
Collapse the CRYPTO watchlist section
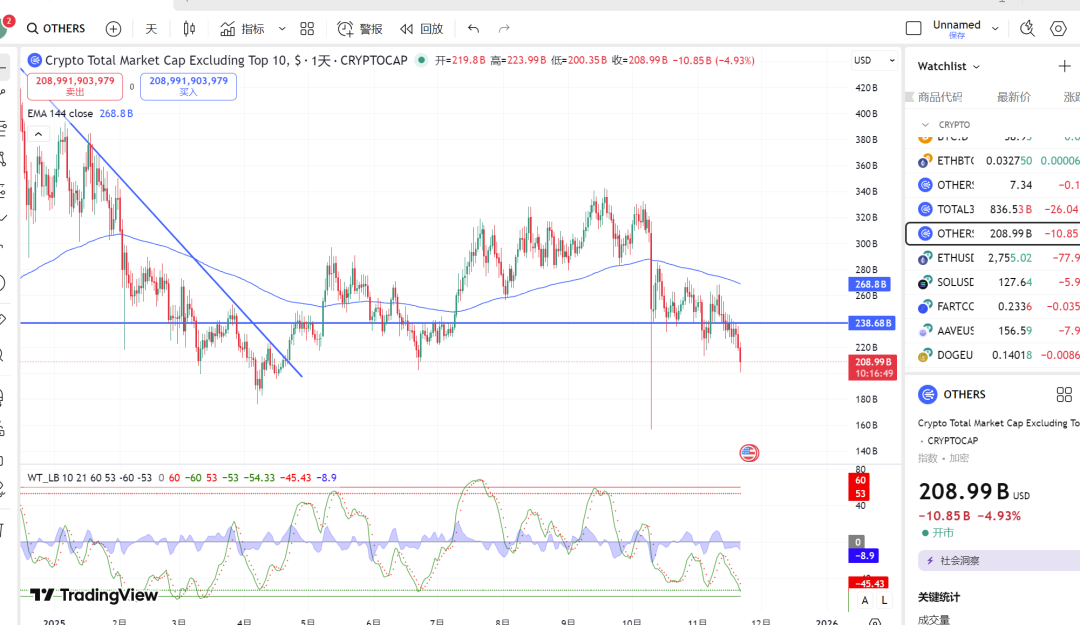(x=925, y=125)
